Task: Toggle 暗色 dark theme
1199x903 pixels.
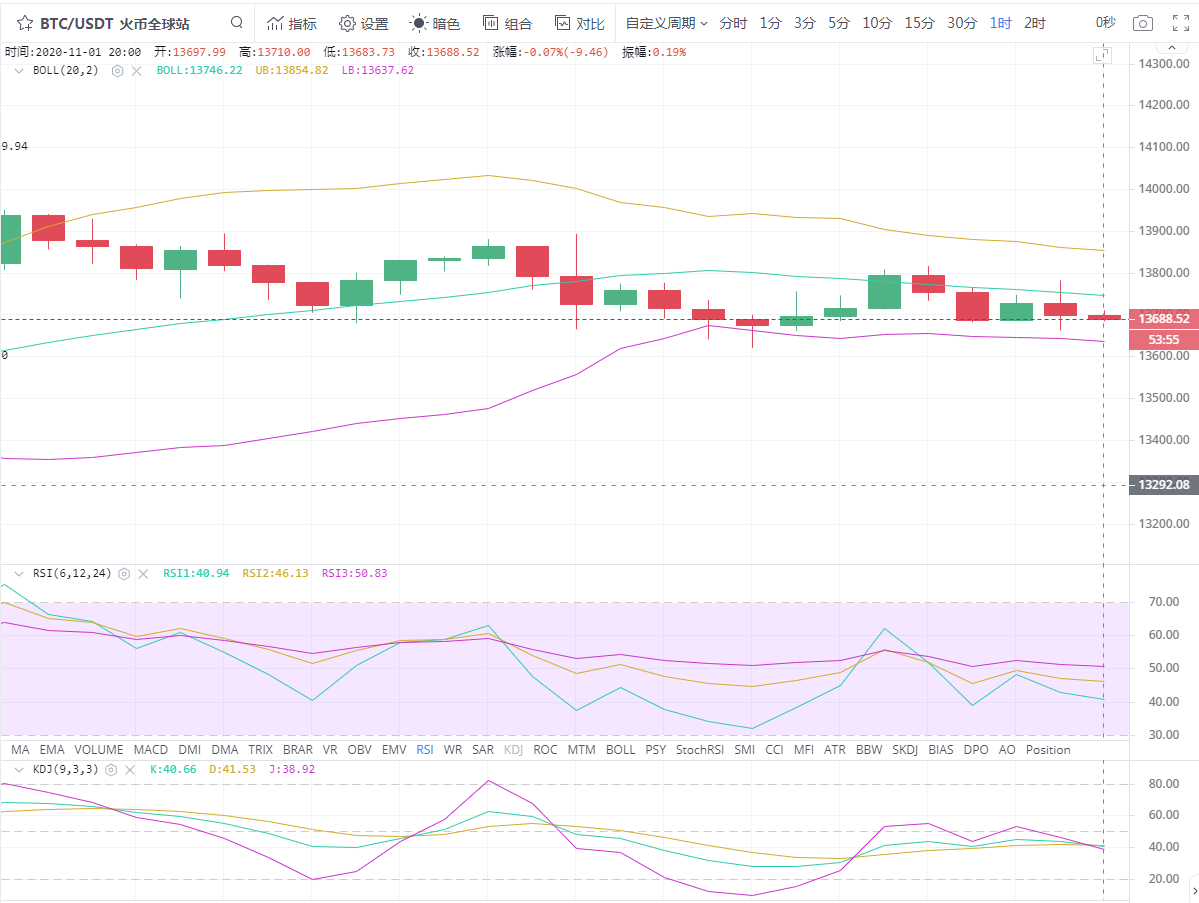Action: click(435, 23)
